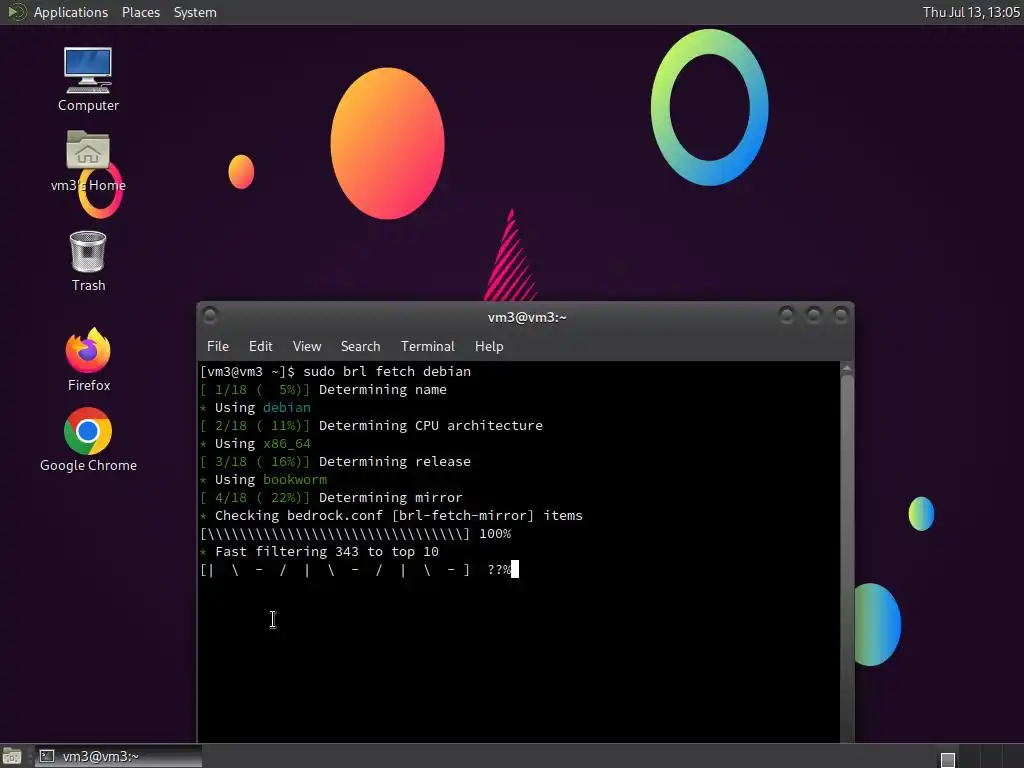Open vm3's Home folder icon
The height and width of the screenshot is (768, 1024).
(x=88, y=161)
